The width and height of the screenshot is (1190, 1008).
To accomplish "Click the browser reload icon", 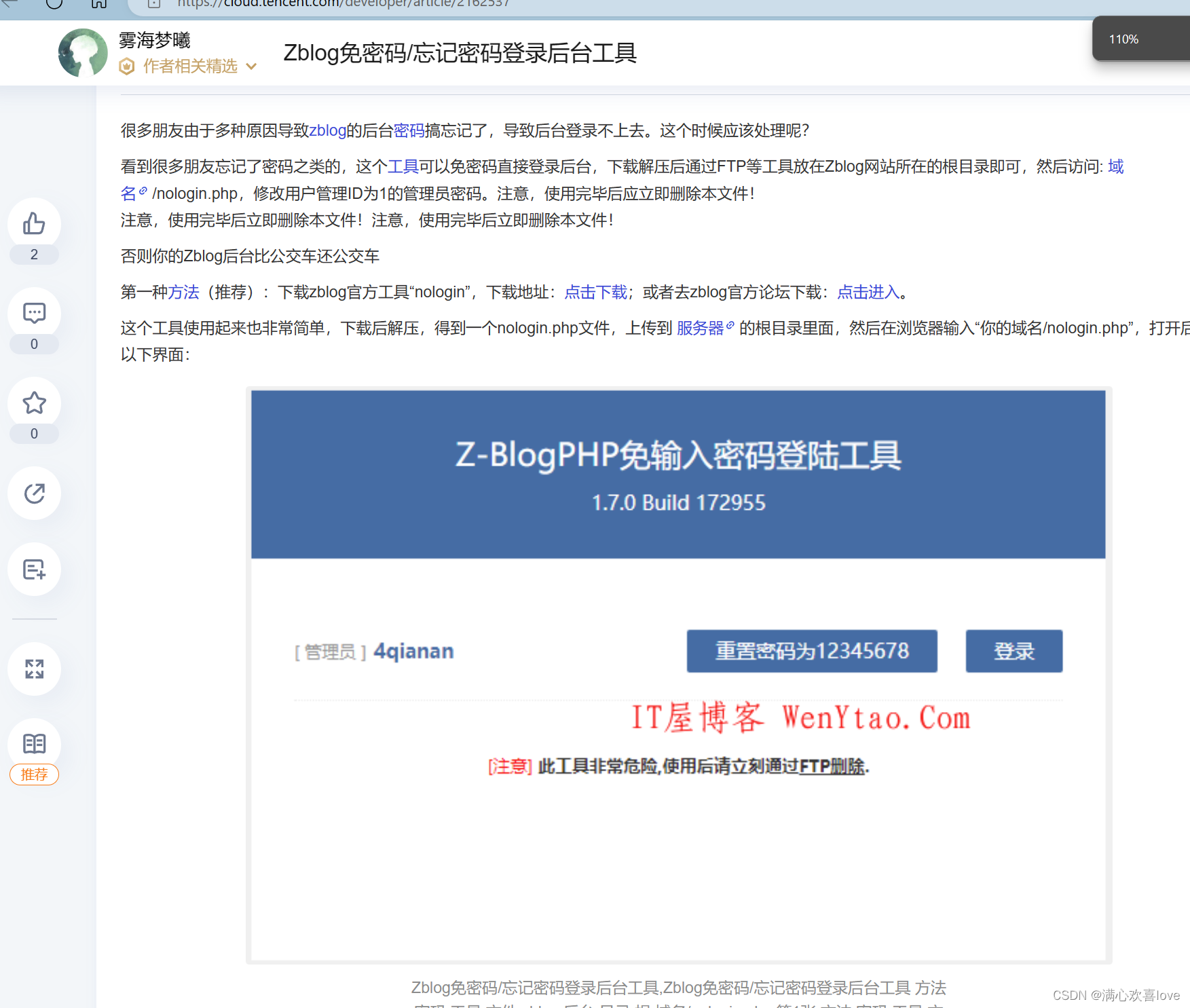I will tap(54, 3).
